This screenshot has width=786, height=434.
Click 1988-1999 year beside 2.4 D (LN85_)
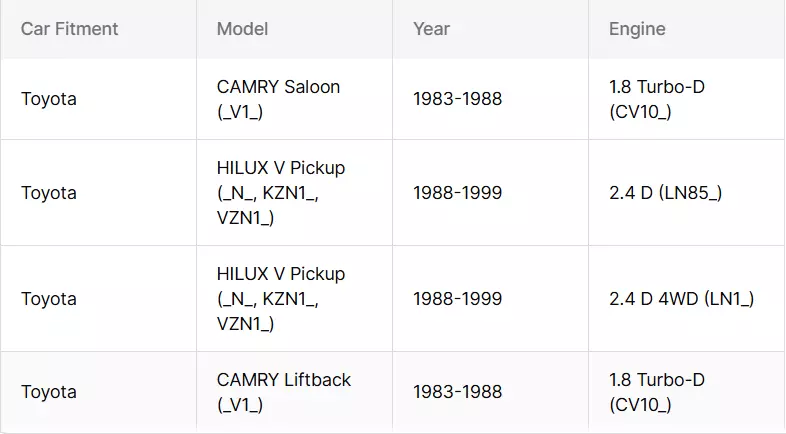(x=457, y=193)
